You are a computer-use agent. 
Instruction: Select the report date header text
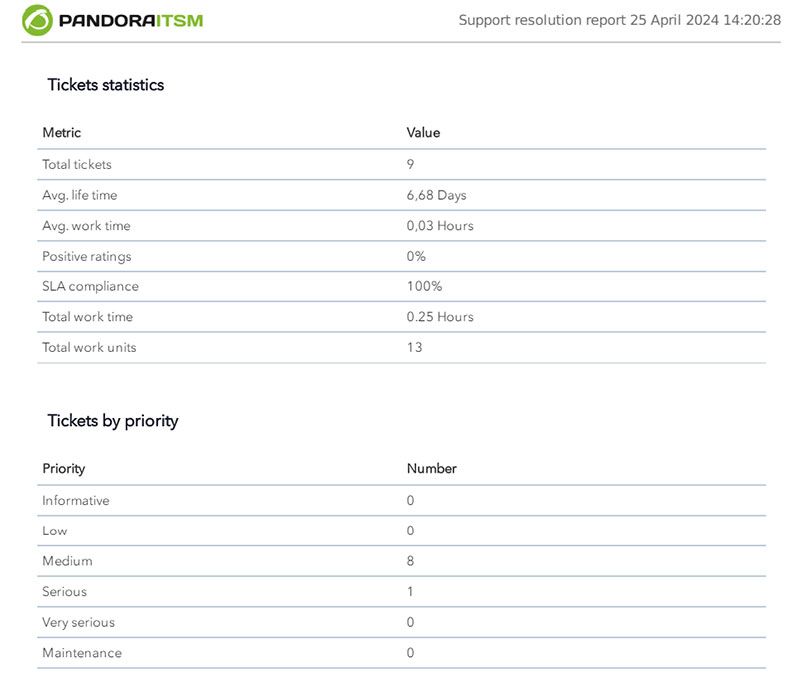[x=619, y=20]
